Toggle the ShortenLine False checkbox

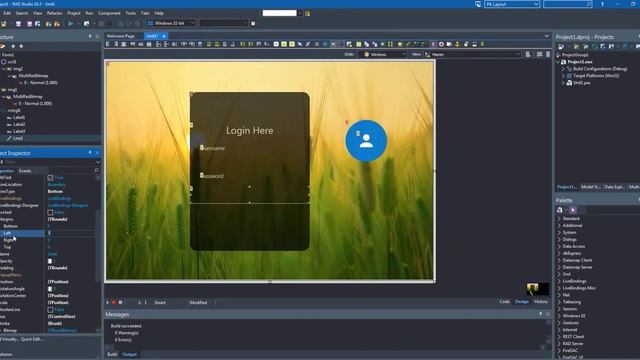(50, 310)
